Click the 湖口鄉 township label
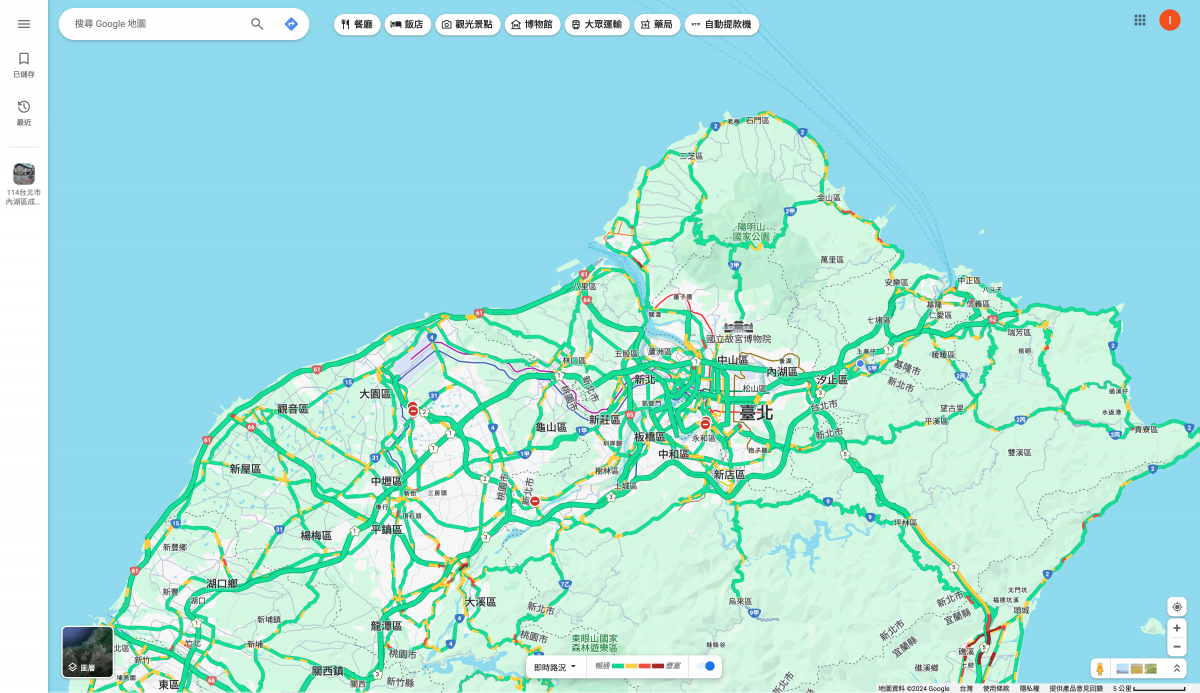Image resolution: width=1200 pixels, height=693 pixels. tap(222, 583)
